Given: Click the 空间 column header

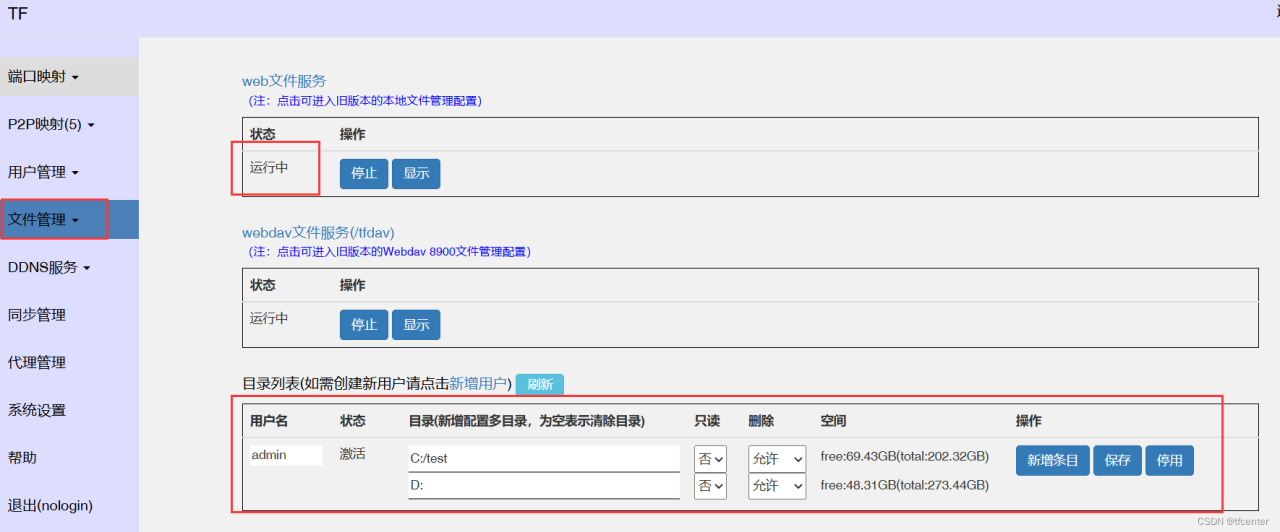Looking at the screenshot, I should pos(833,421).
